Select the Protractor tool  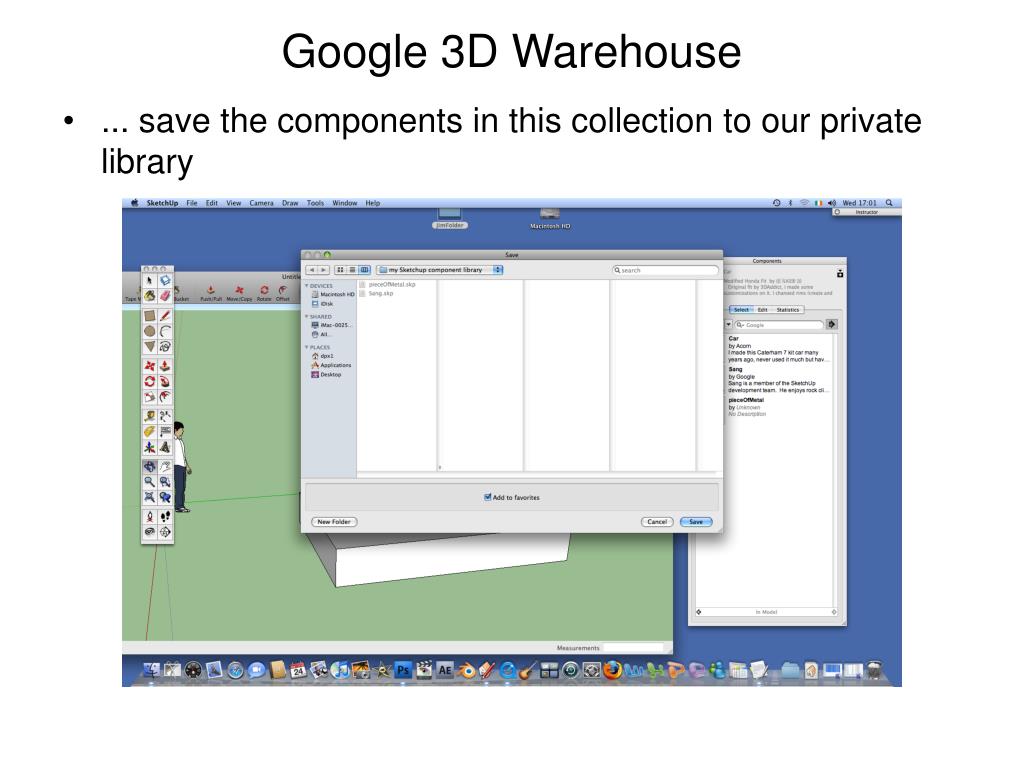point(150,432)
